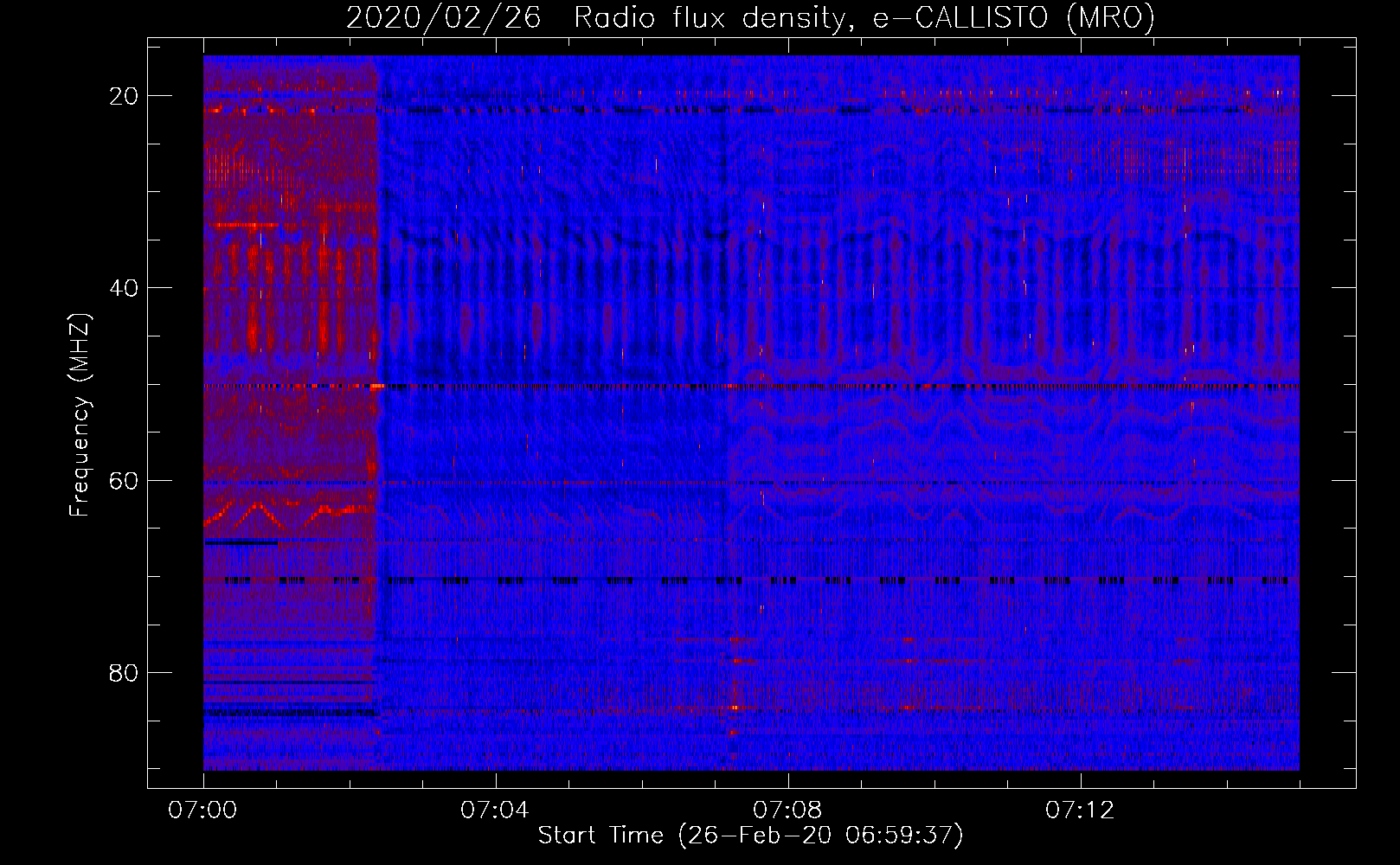Click the 07:12 time tick label
This screenshot has height=865, width=1400.
click(1080, 811)
